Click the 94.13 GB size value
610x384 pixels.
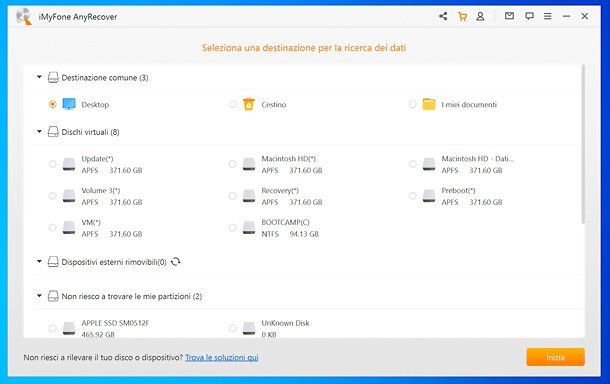(x=304, y=234)
